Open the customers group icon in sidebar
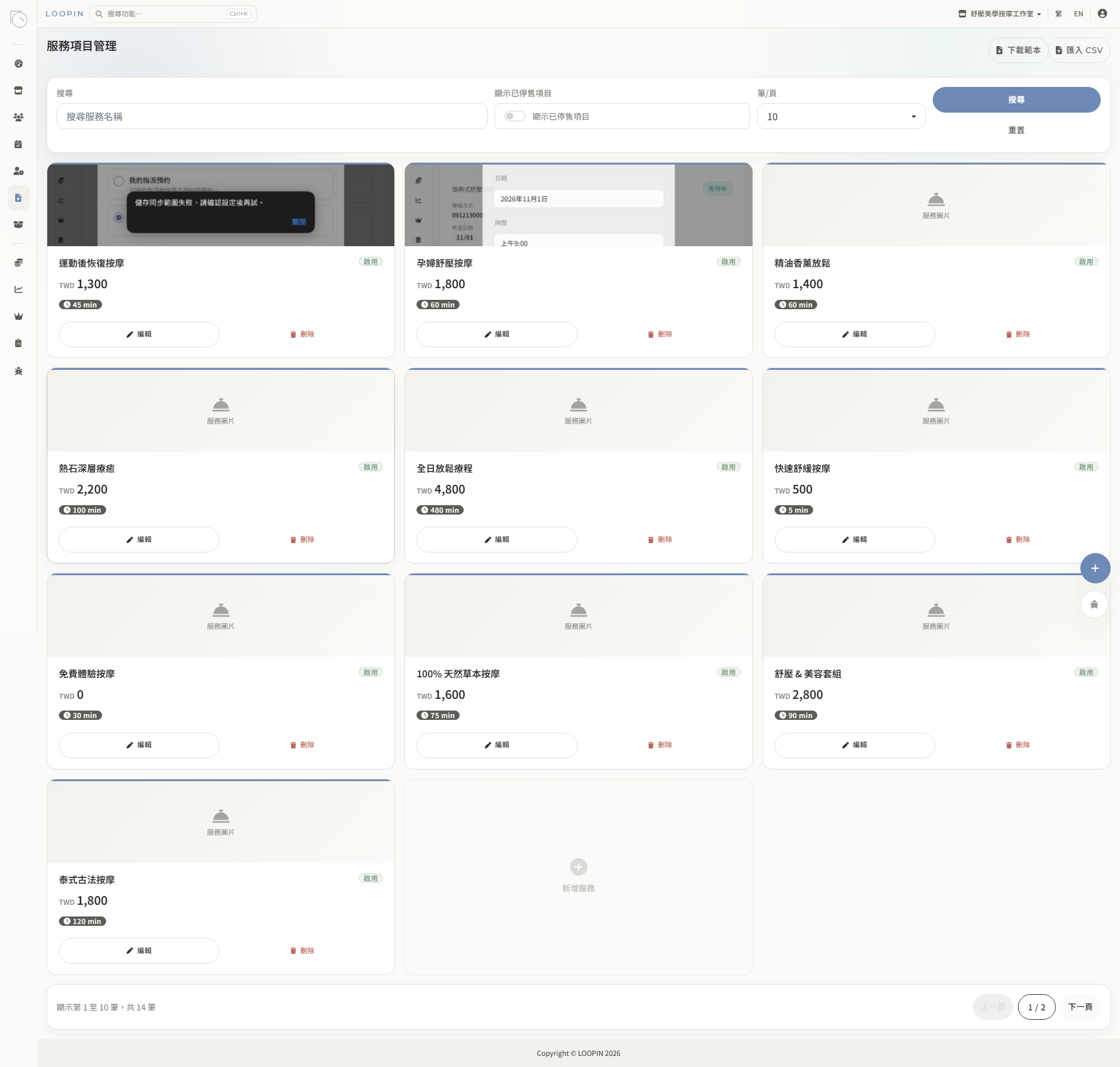This screenshot has width=1120, height=1067. (19, 117)
